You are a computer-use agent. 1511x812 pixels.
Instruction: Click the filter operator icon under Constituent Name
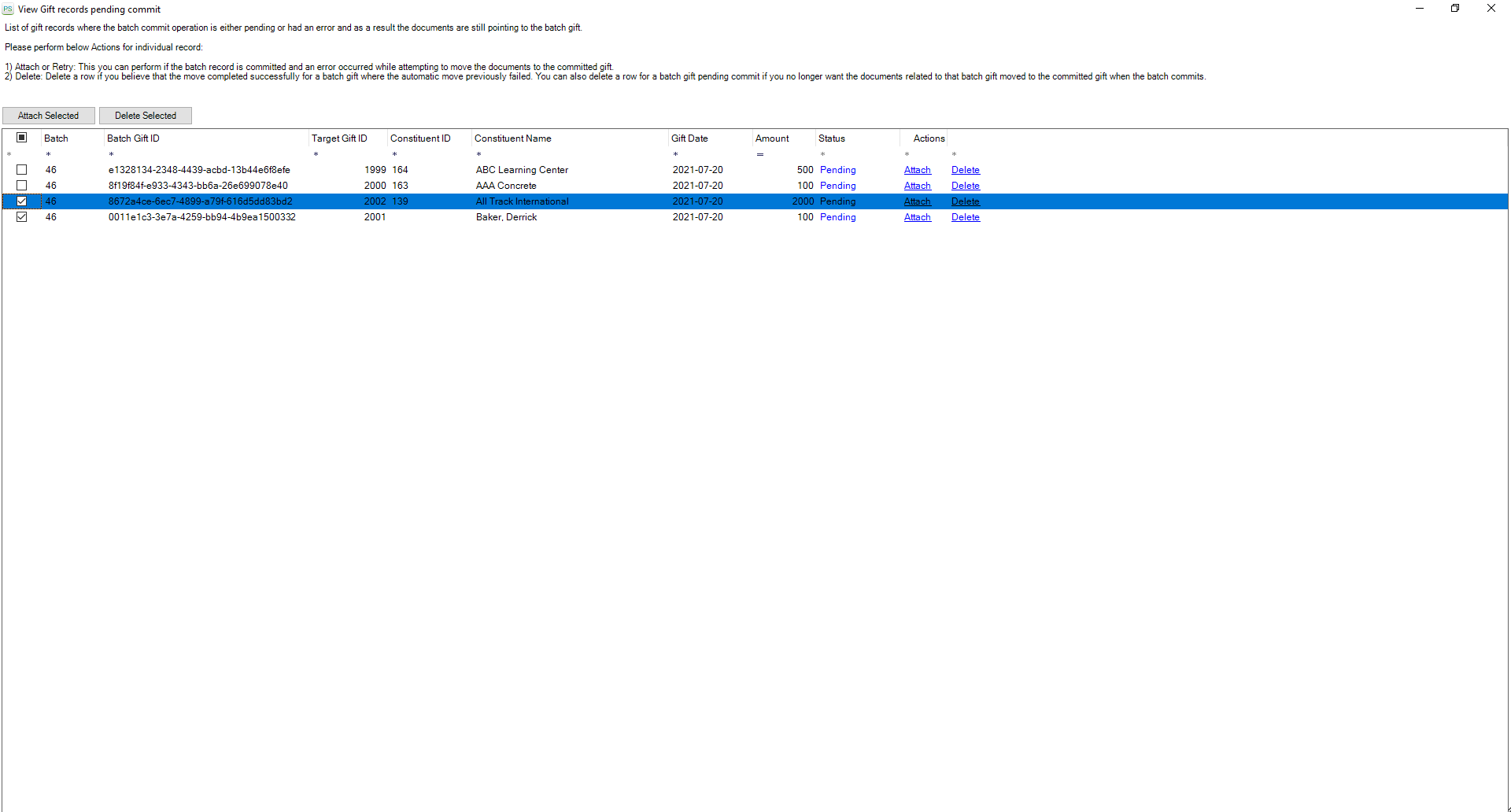(478, 154)
